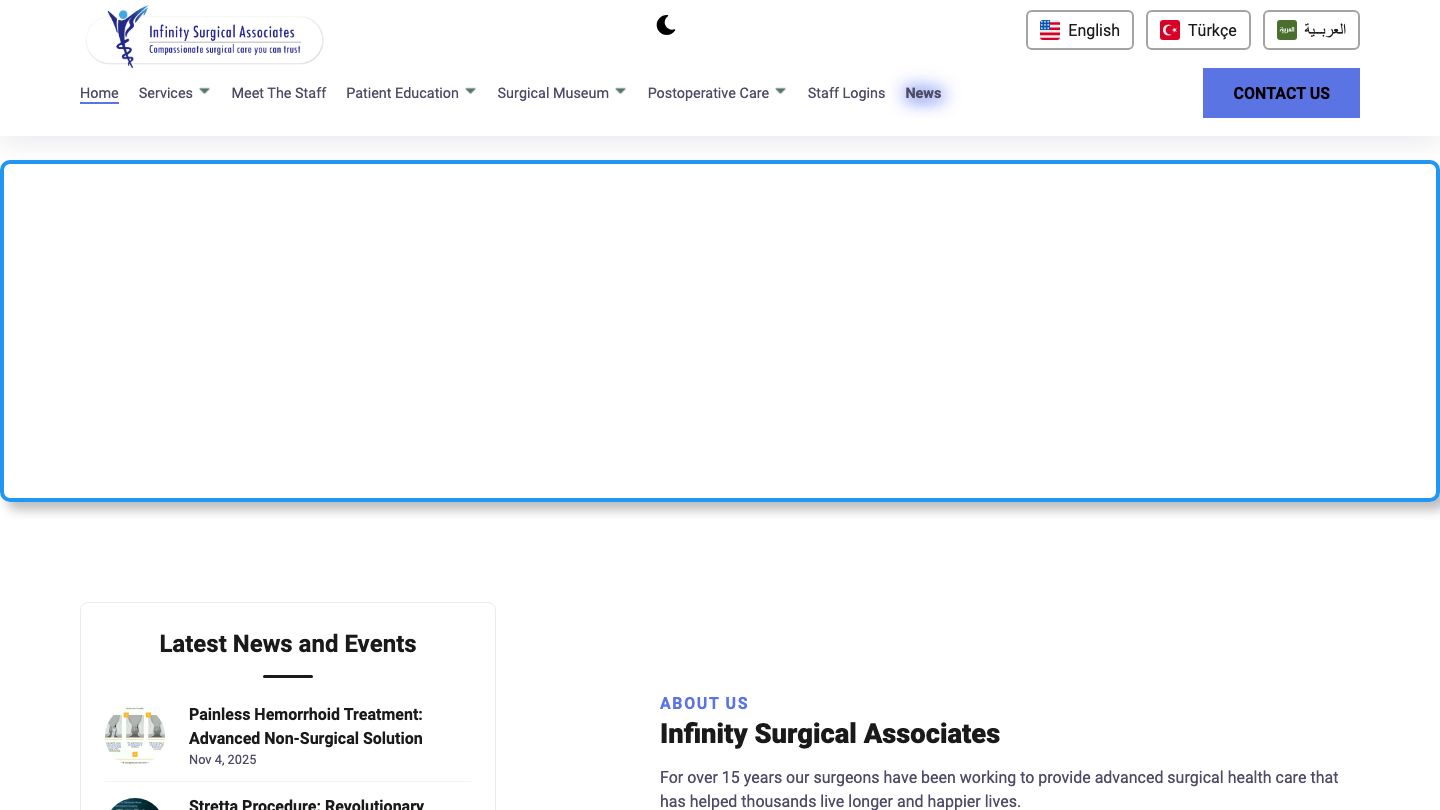
Task: Expand the Postoperative Care dropdown arrow
Action: click(x=781, y=91)
